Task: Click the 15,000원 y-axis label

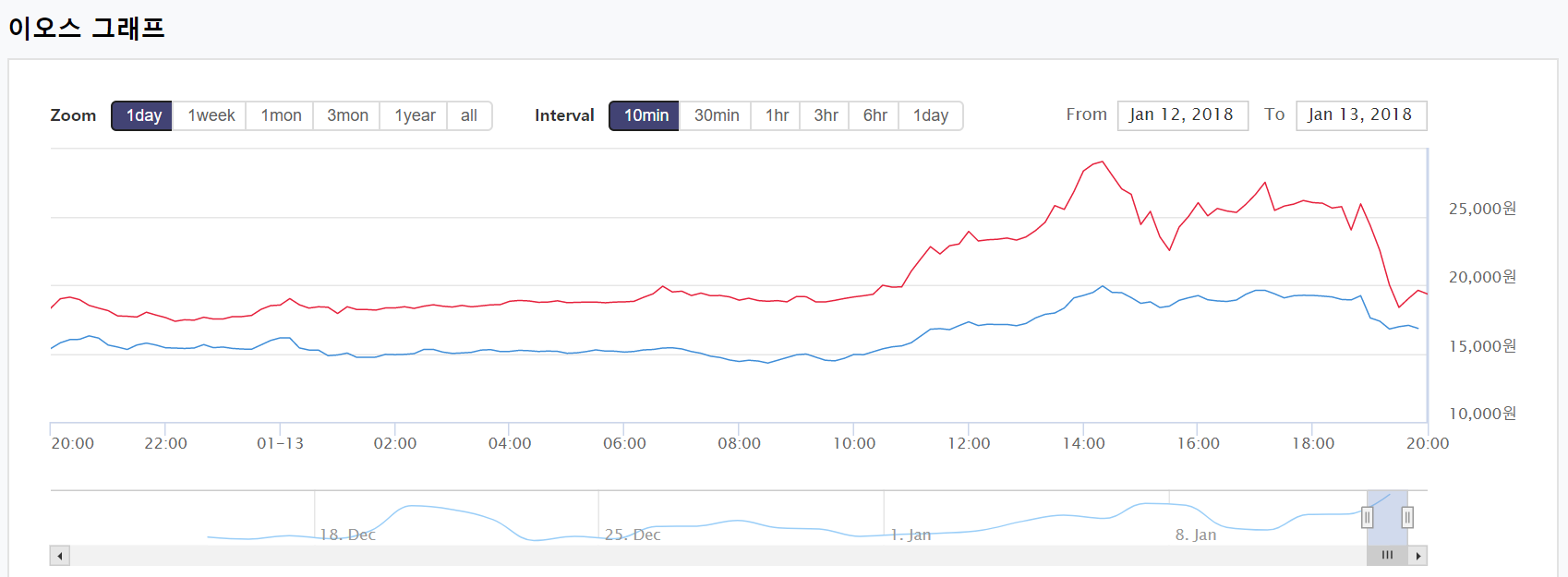Action: tap(1482, 346)
